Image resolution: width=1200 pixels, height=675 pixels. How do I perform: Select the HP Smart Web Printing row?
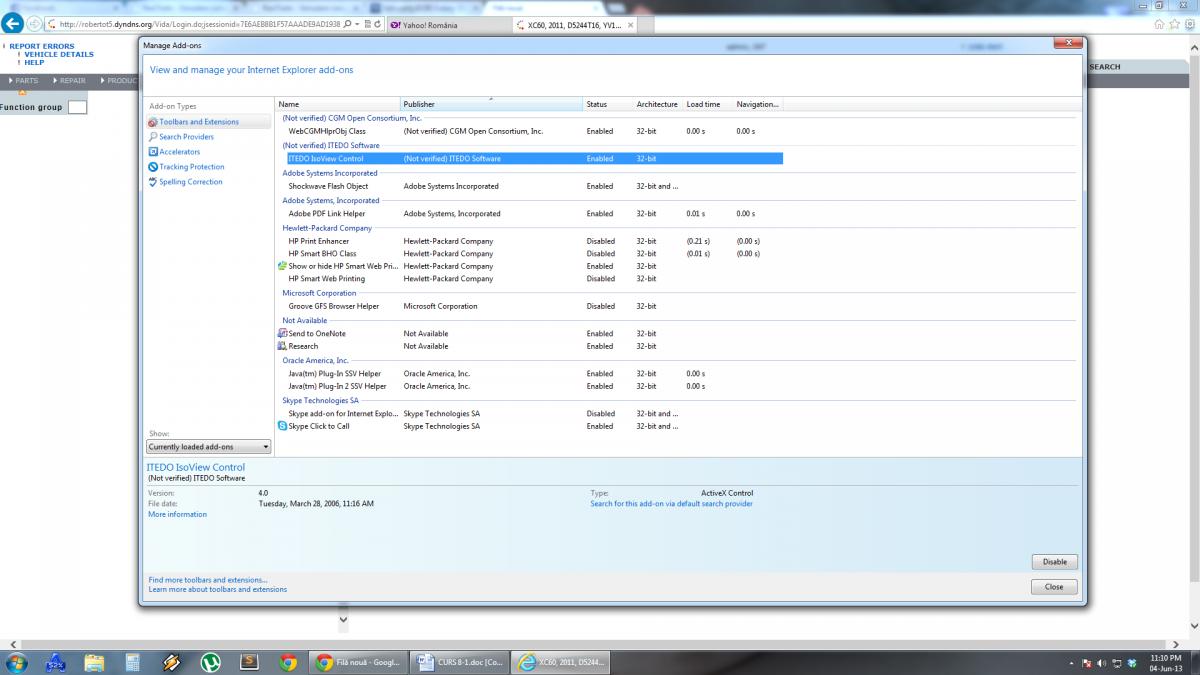pos(529,279)
